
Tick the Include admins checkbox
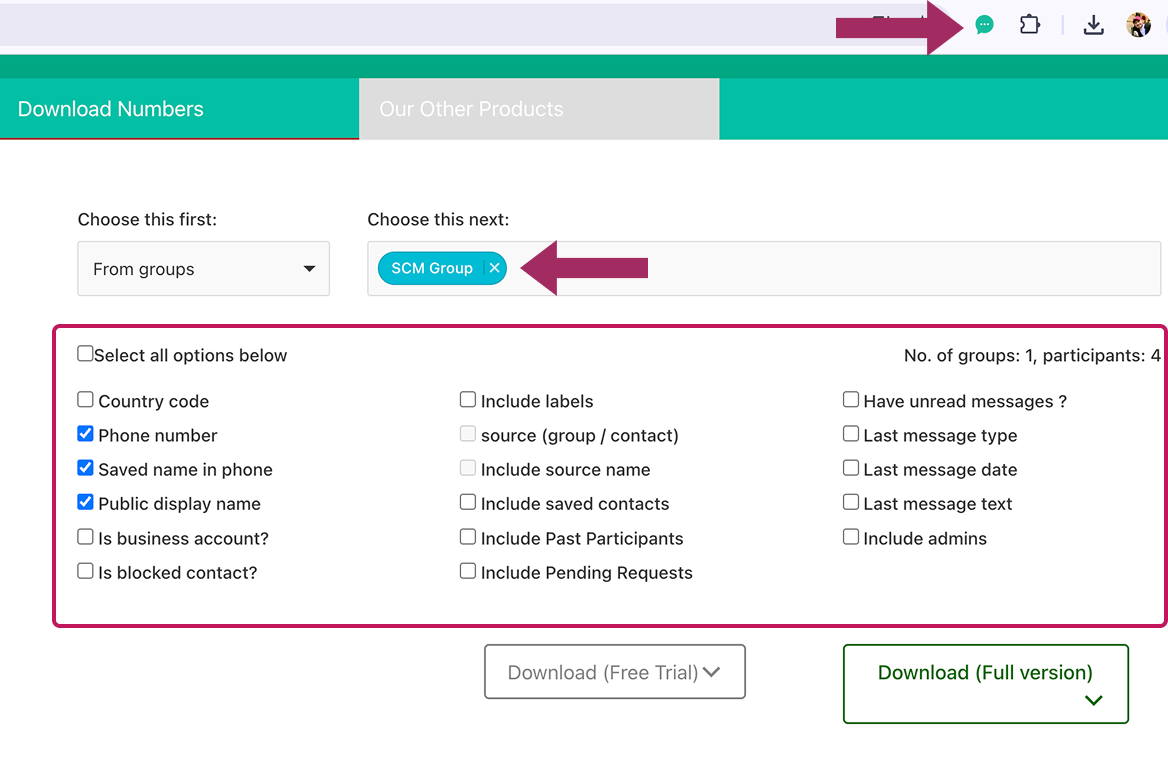851,537
